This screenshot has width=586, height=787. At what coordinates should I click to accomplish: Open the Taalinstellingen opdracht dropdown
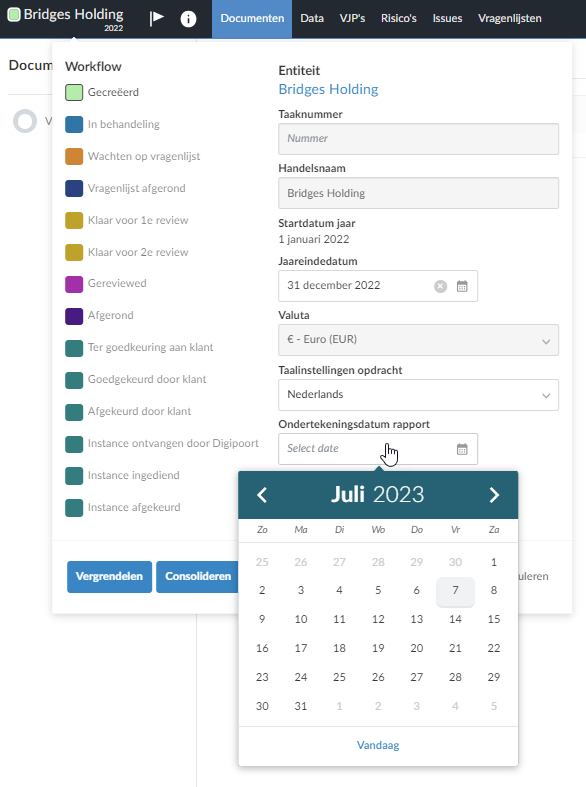[418, 395]
